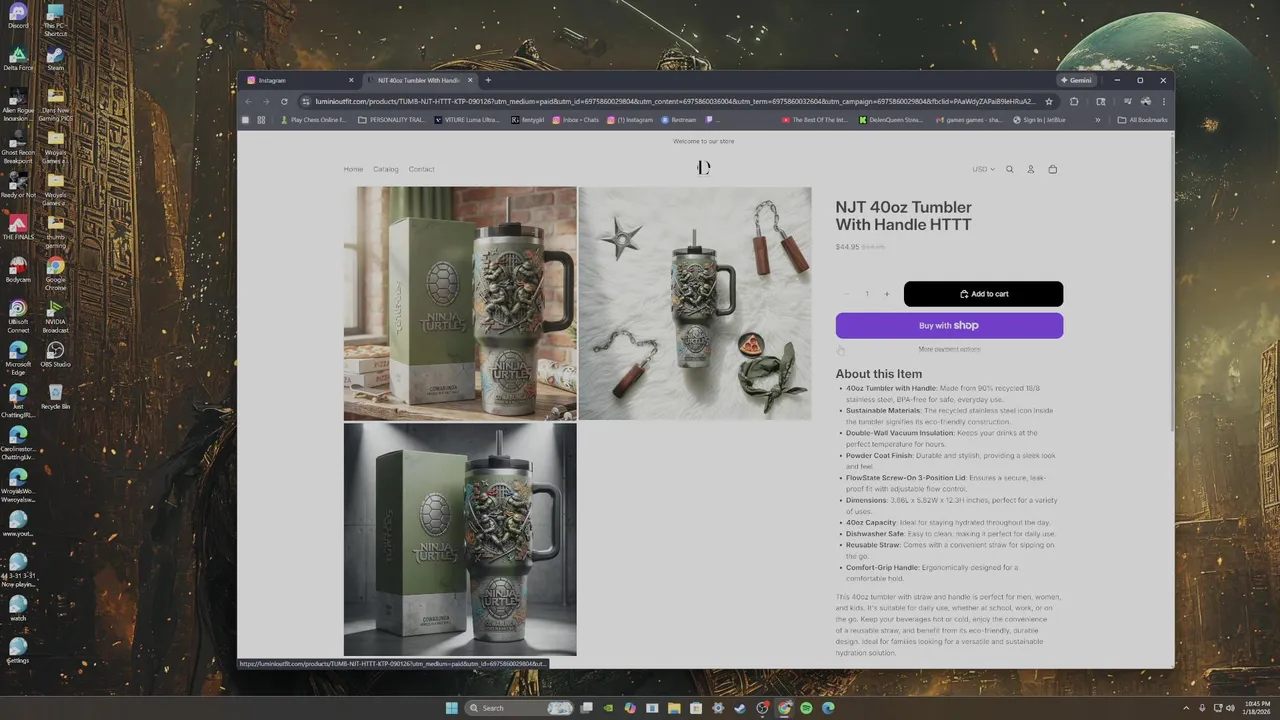
Task: Open Play Chess Online bookmark
Action: pyautogui.click(x=313, y=120)
